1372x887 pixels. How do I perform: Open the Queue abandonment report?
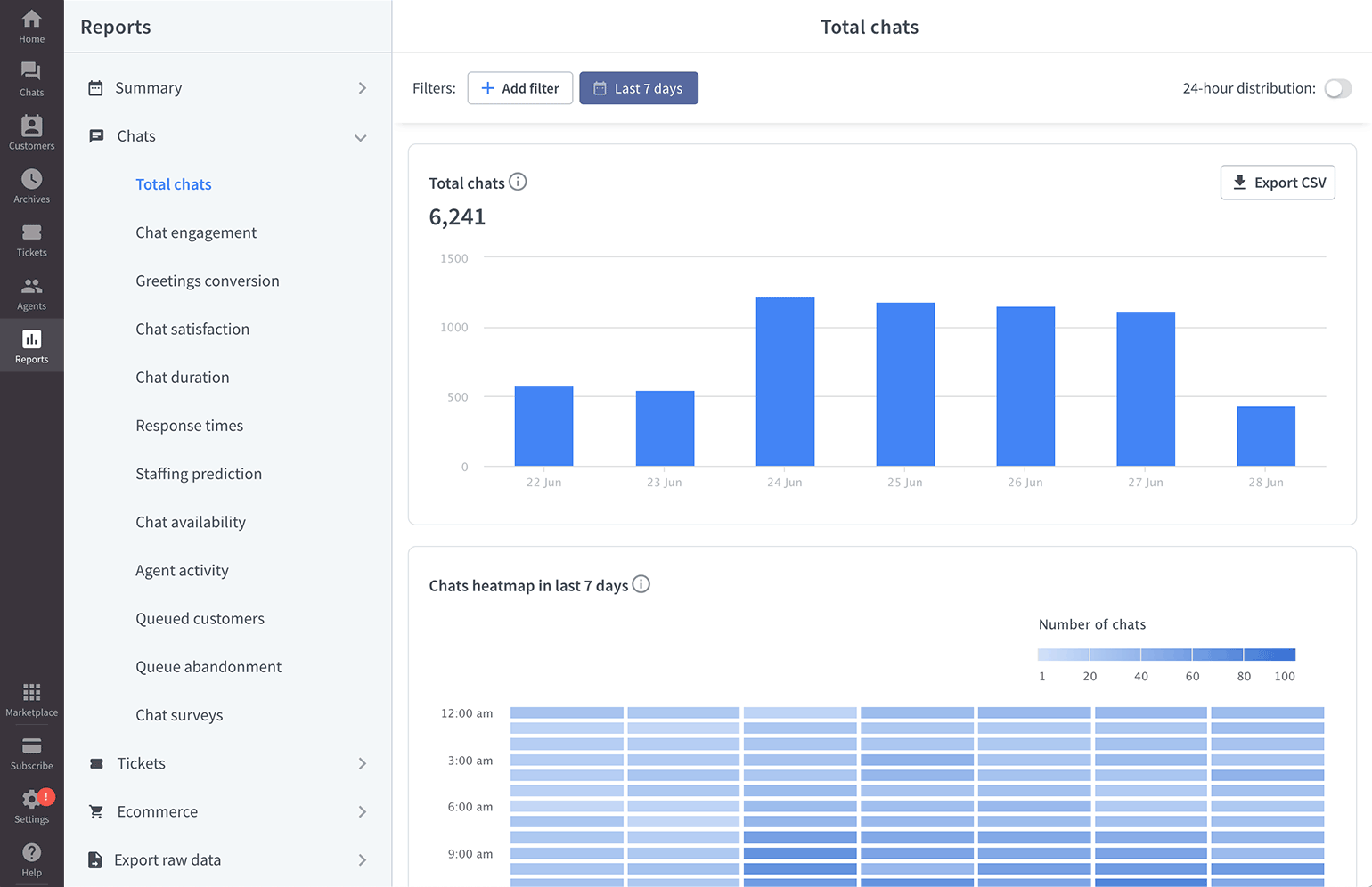coord(208,666)
